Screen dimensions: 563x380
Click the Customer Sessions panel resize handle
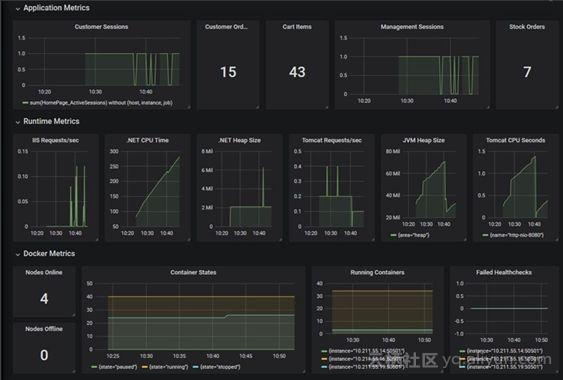[189, 107]
